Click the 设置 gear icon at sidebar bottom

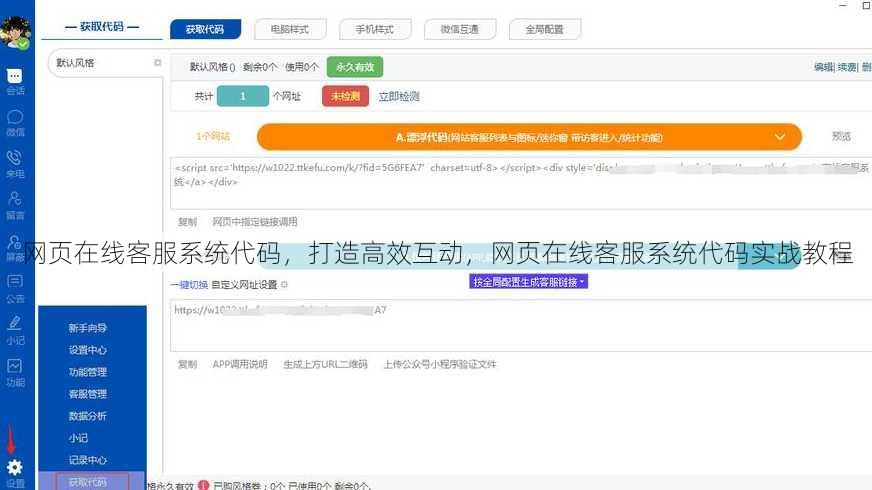click(15, 467)
